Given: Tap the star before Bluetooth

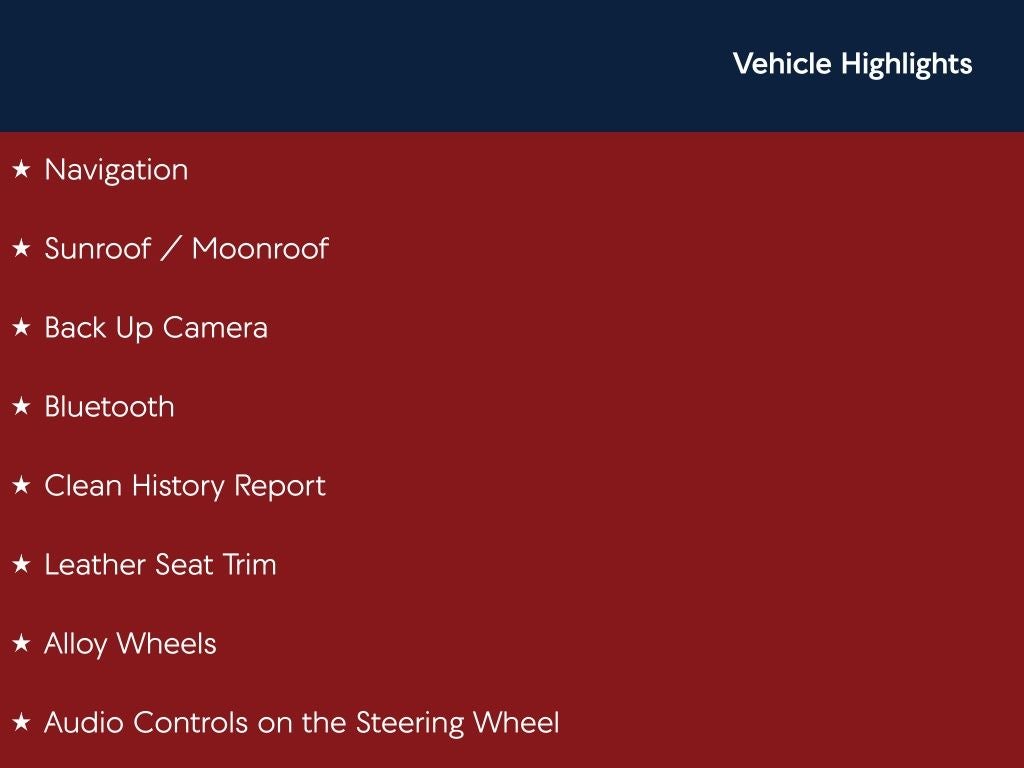Looking at the screenshot, I should [21, 407].
